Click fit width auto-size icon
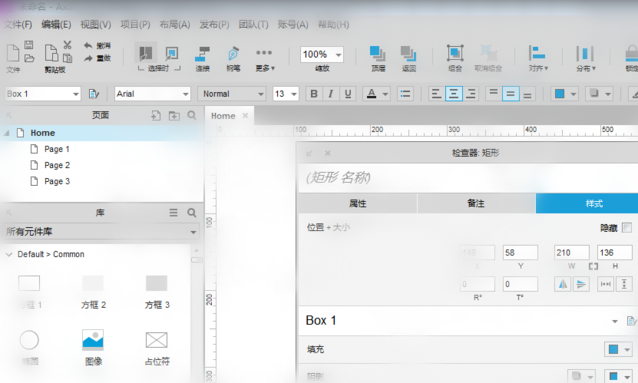The width and height of the screenshot is (638, 383). pyautogui.click(x=605, y=284)
